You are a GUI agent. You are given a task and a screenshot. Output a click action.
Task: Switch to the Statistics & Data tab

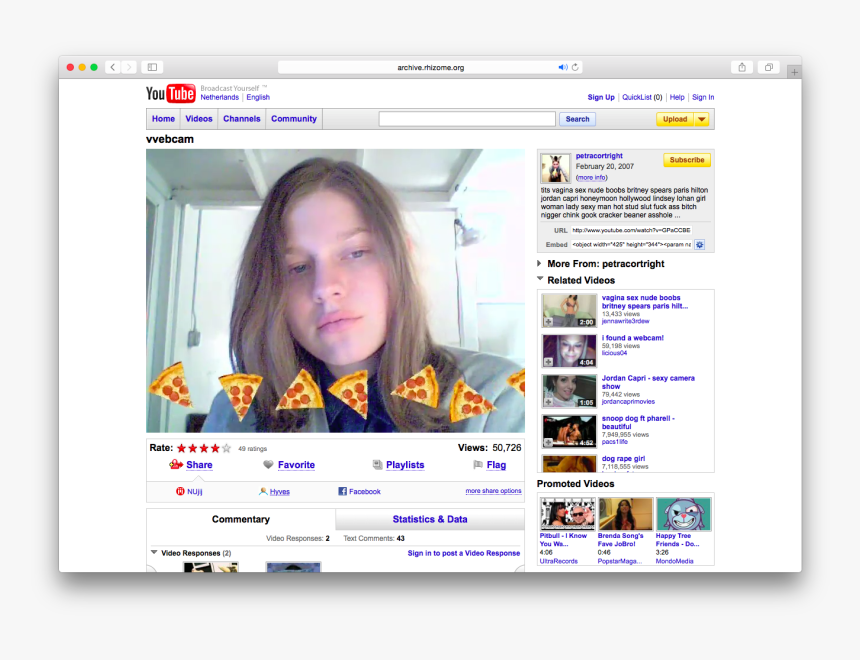point(428,519)
